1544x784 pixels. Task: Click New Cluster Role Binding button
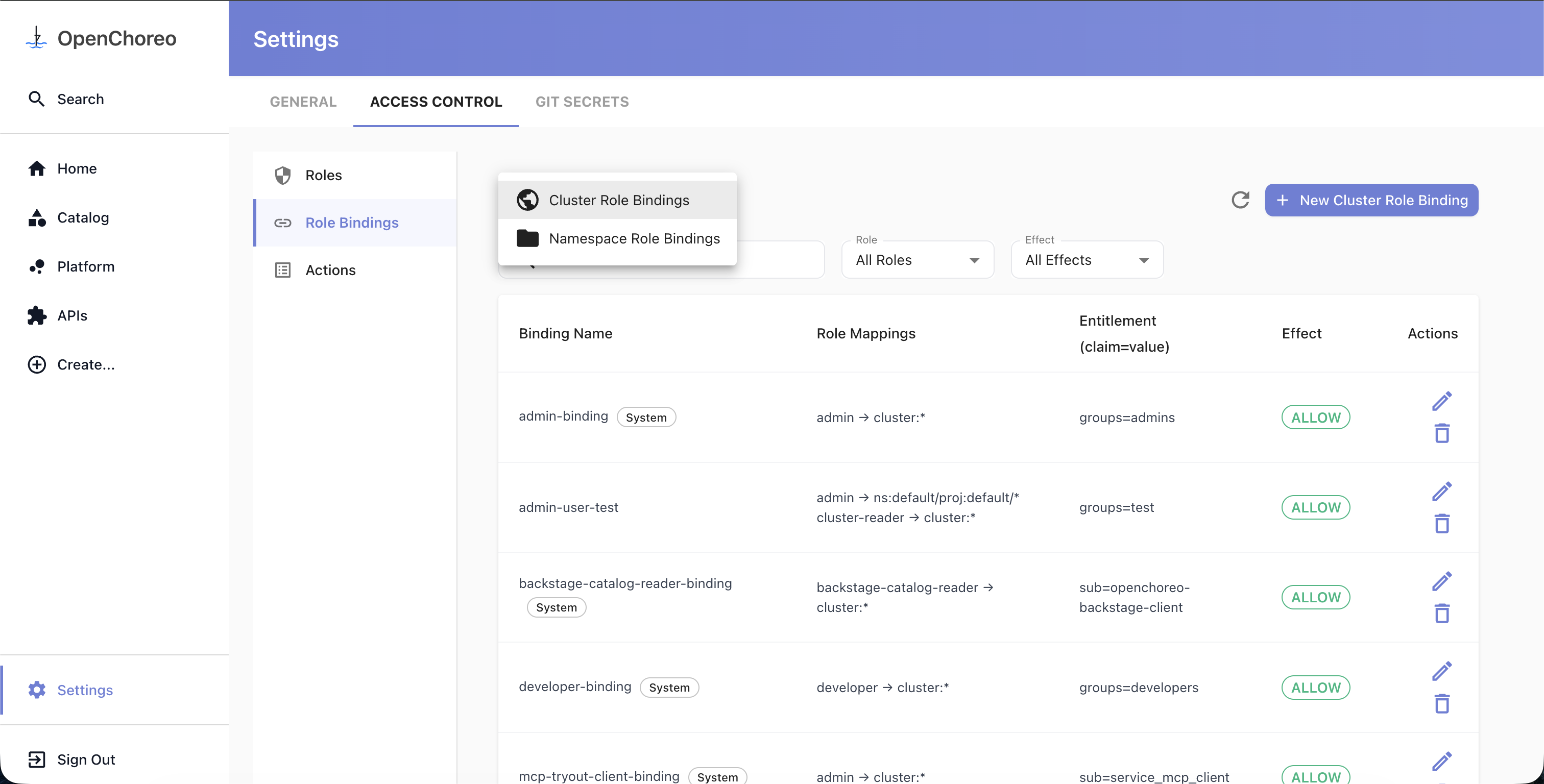(1371, 200)
